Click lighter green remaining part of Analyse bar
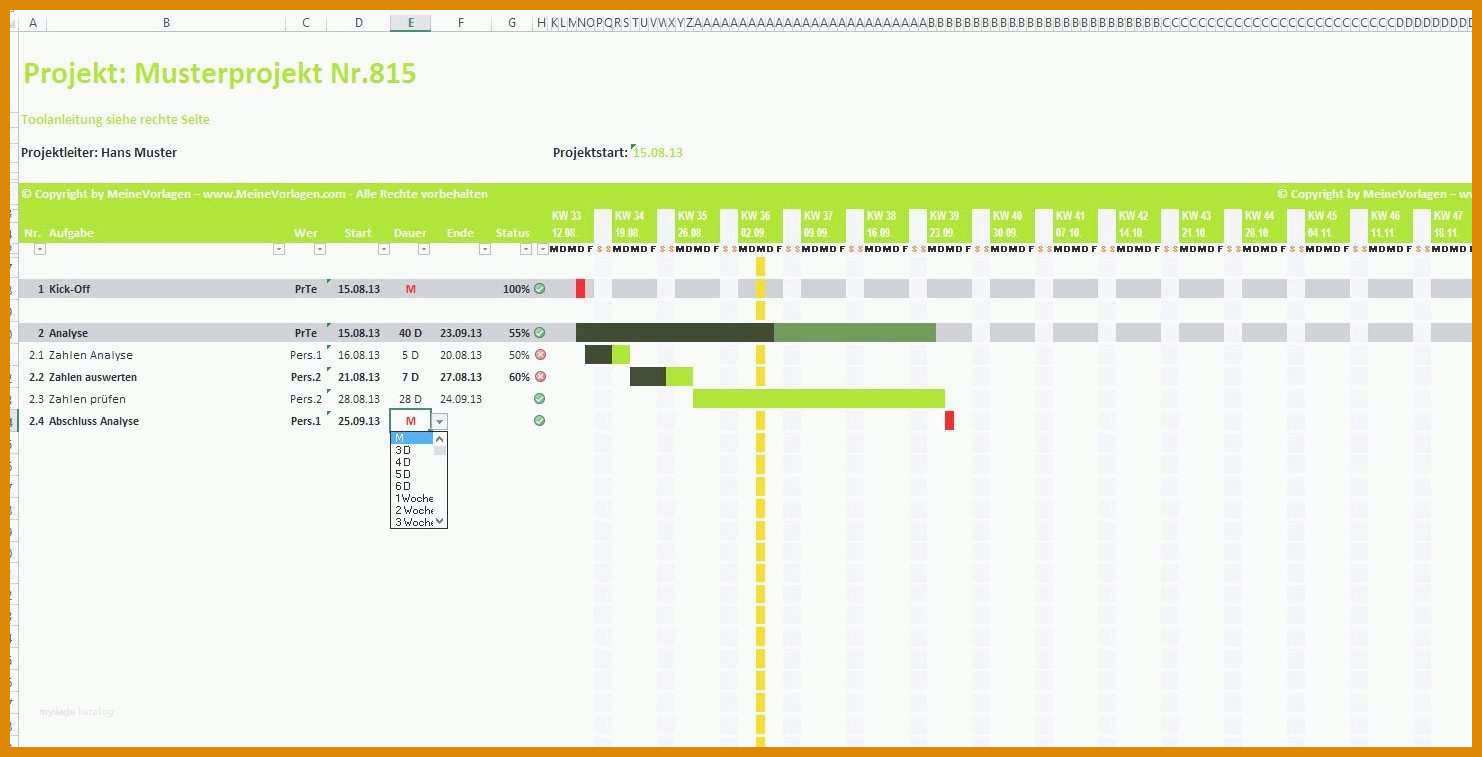Image resolution: width=1482 pixels, height=757 pixels. click(855, 333)
